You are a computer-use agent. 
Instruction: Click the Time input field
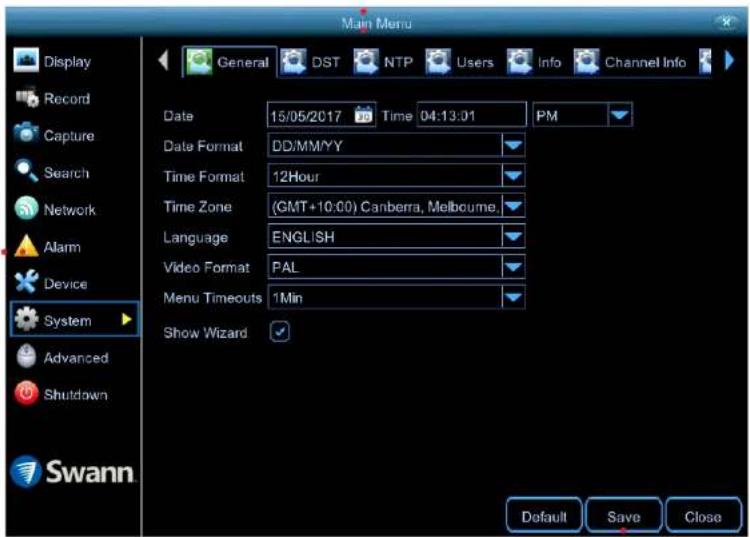point(471,115)
